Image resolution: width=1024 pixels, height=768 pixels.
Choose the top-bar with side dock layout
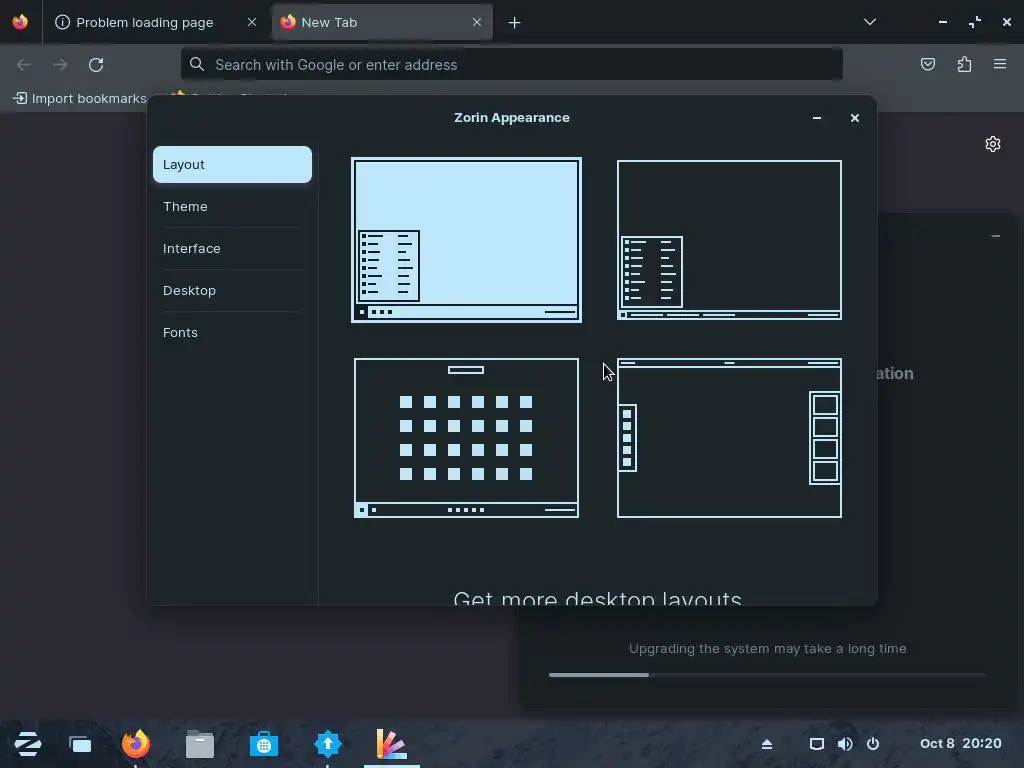729,438
